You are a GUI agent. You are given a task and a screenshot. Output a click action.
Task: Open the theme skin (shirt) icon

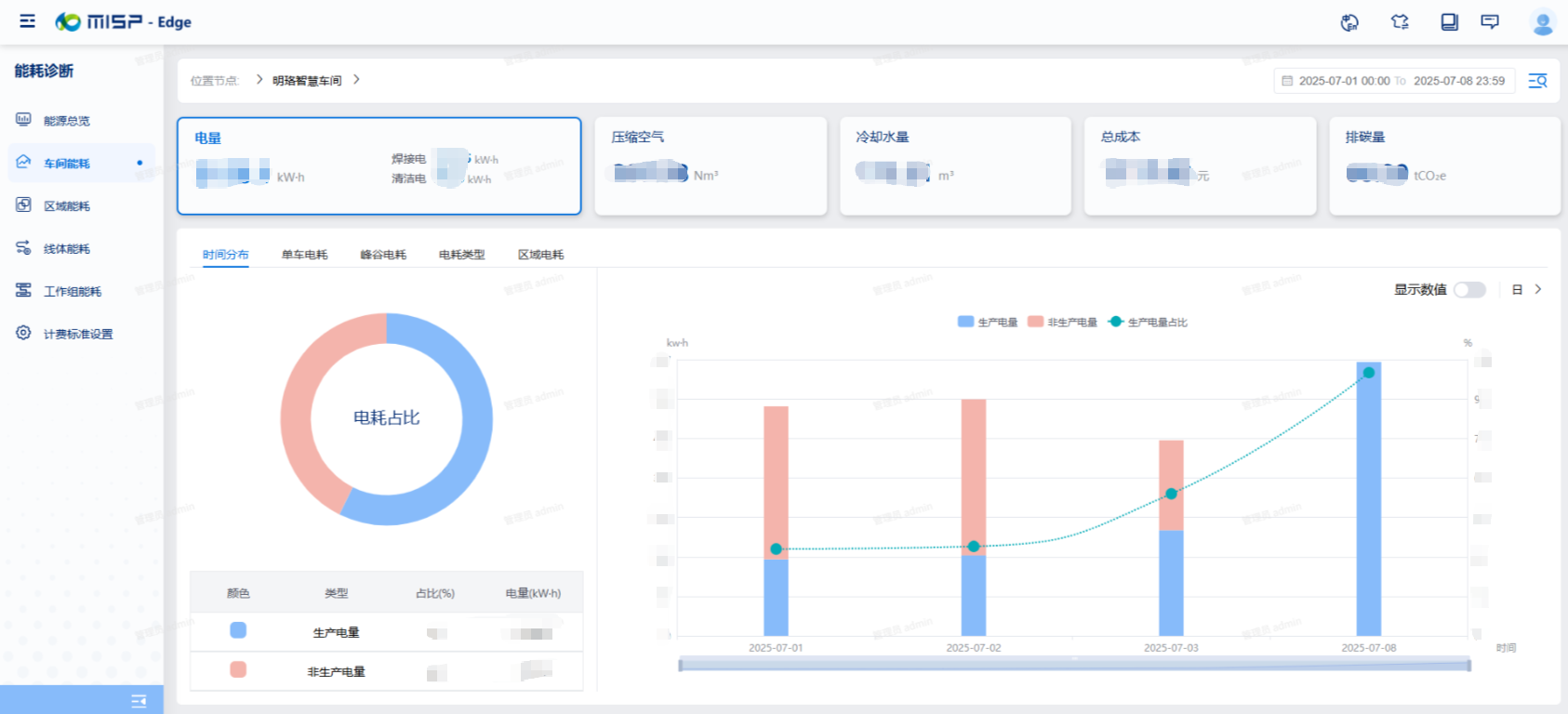(x=1400, y=22)
